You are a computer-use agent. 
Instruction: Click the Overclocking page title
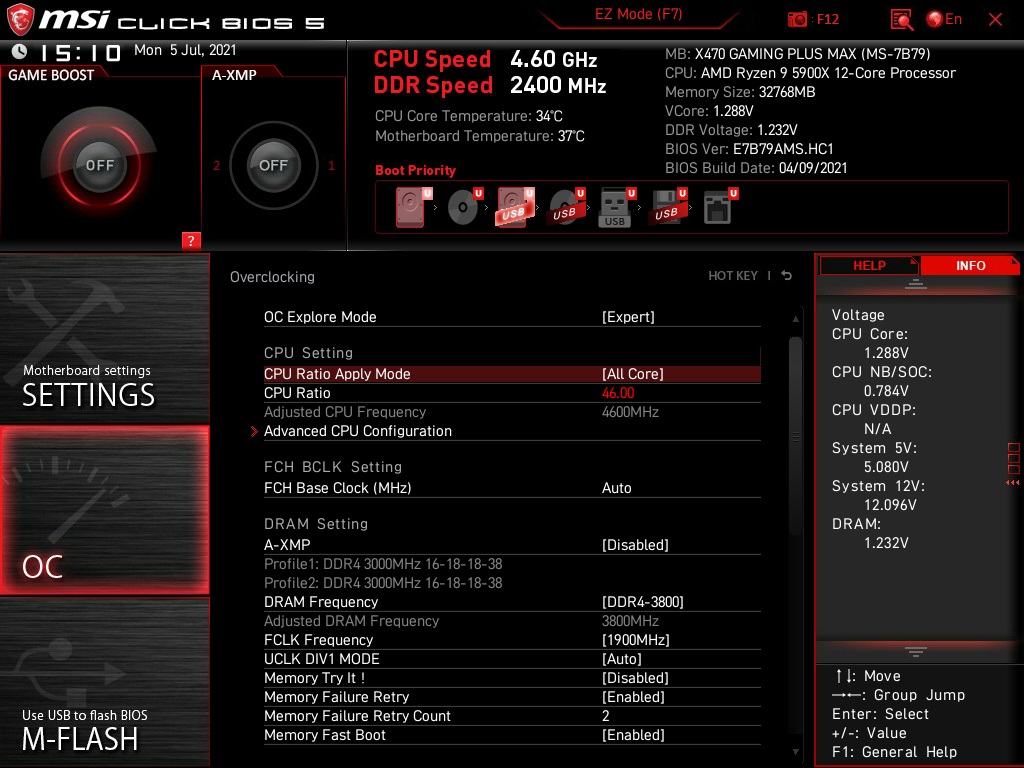tap(272, 277)
